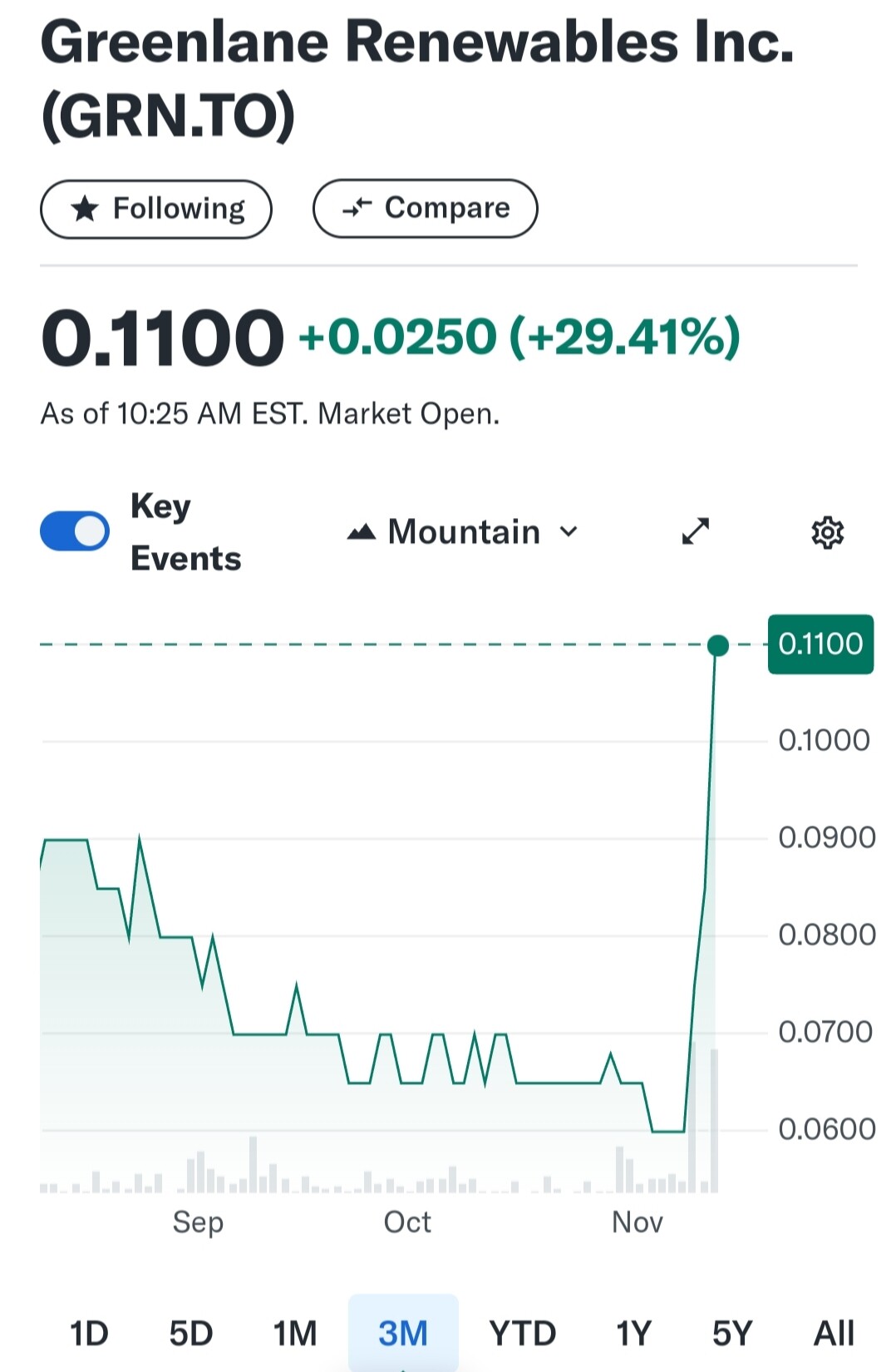This screenshot has height=1372, width=896.
Task: Open the Mountain chart type dropdown
Action: click(463, 531)
